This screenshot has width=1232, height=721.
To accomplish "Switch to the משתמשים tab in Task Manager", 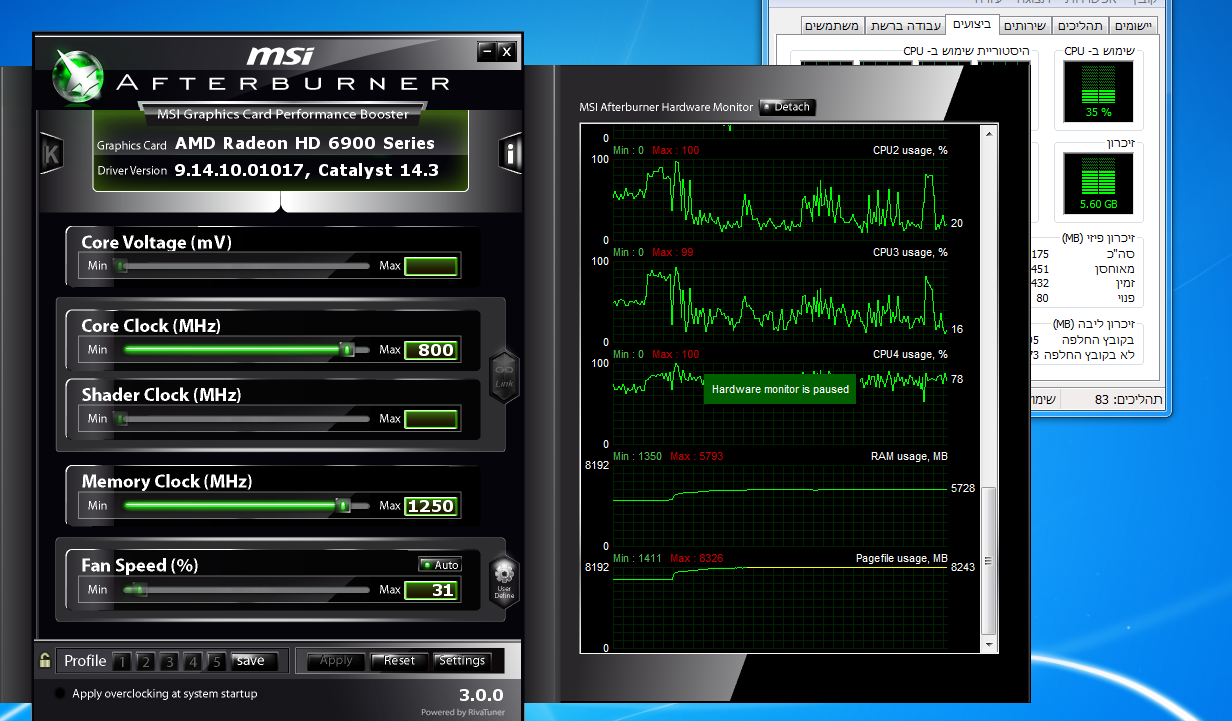I will [x=833, y=26].
